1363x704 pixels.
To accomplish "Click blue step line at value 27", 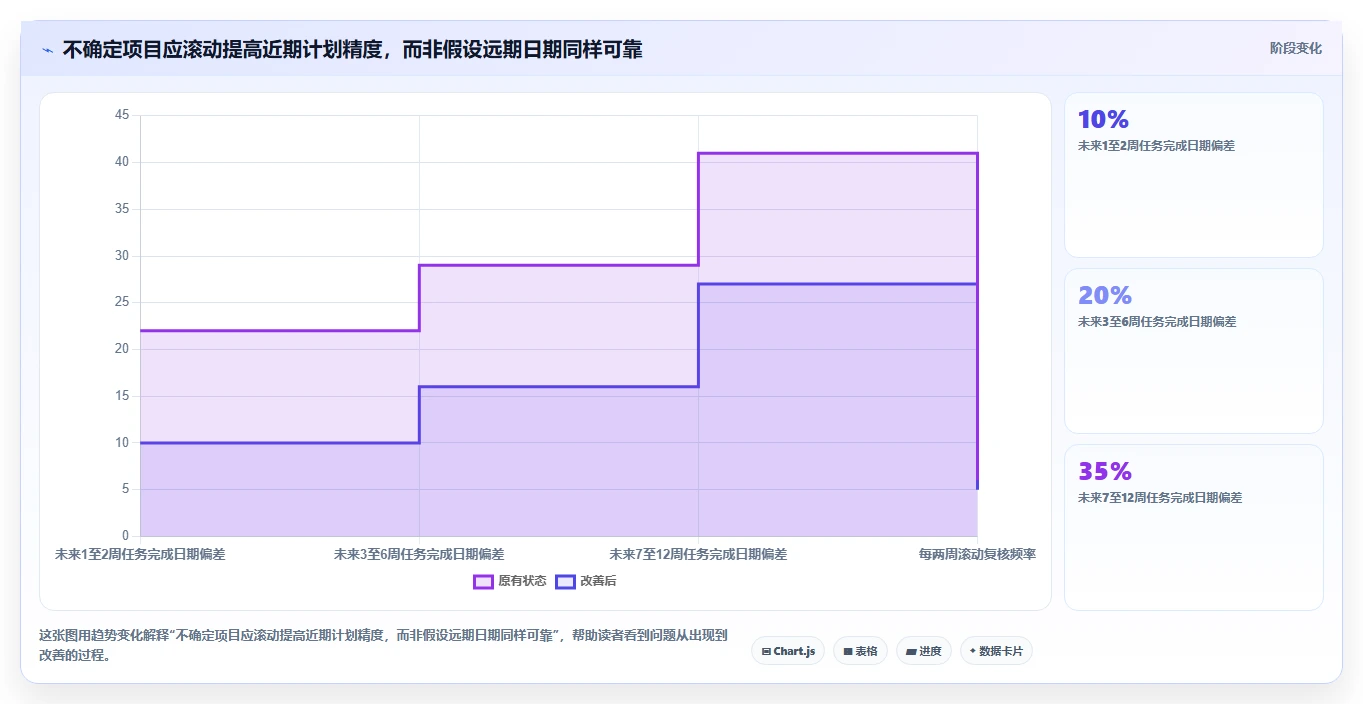I will [x=837, y=284].
